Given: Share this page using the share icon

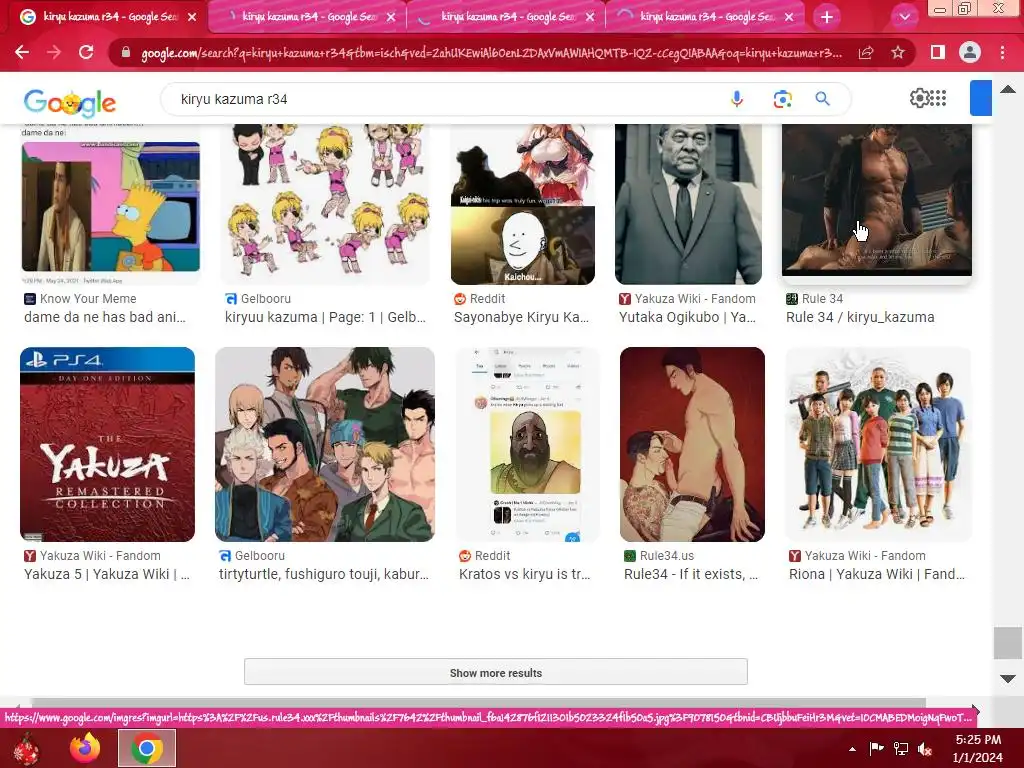Looking at the screenshot, I should pyautogui.click(x=866, y=52).
